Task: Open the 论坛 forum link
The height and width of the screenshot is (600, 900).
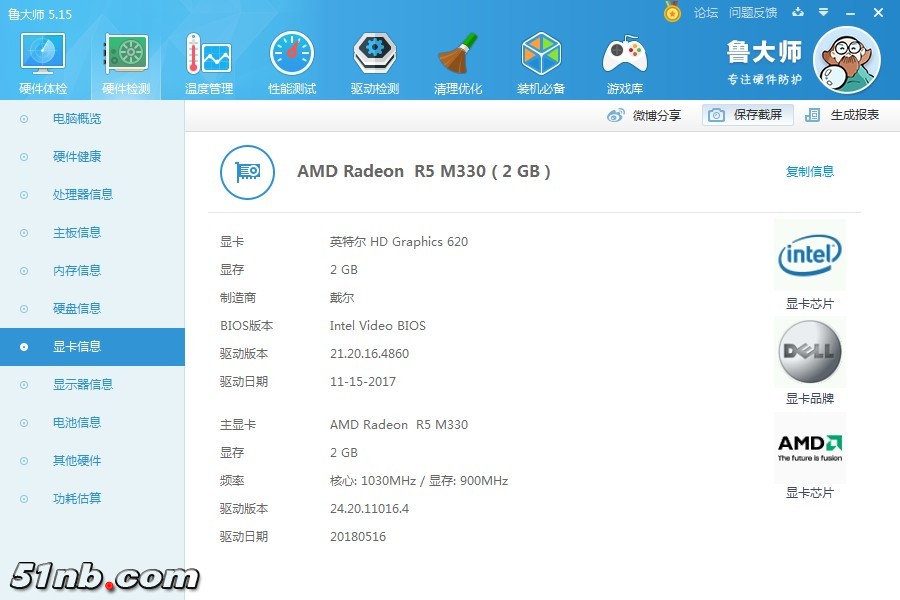Action: click(x=706, y=13)
